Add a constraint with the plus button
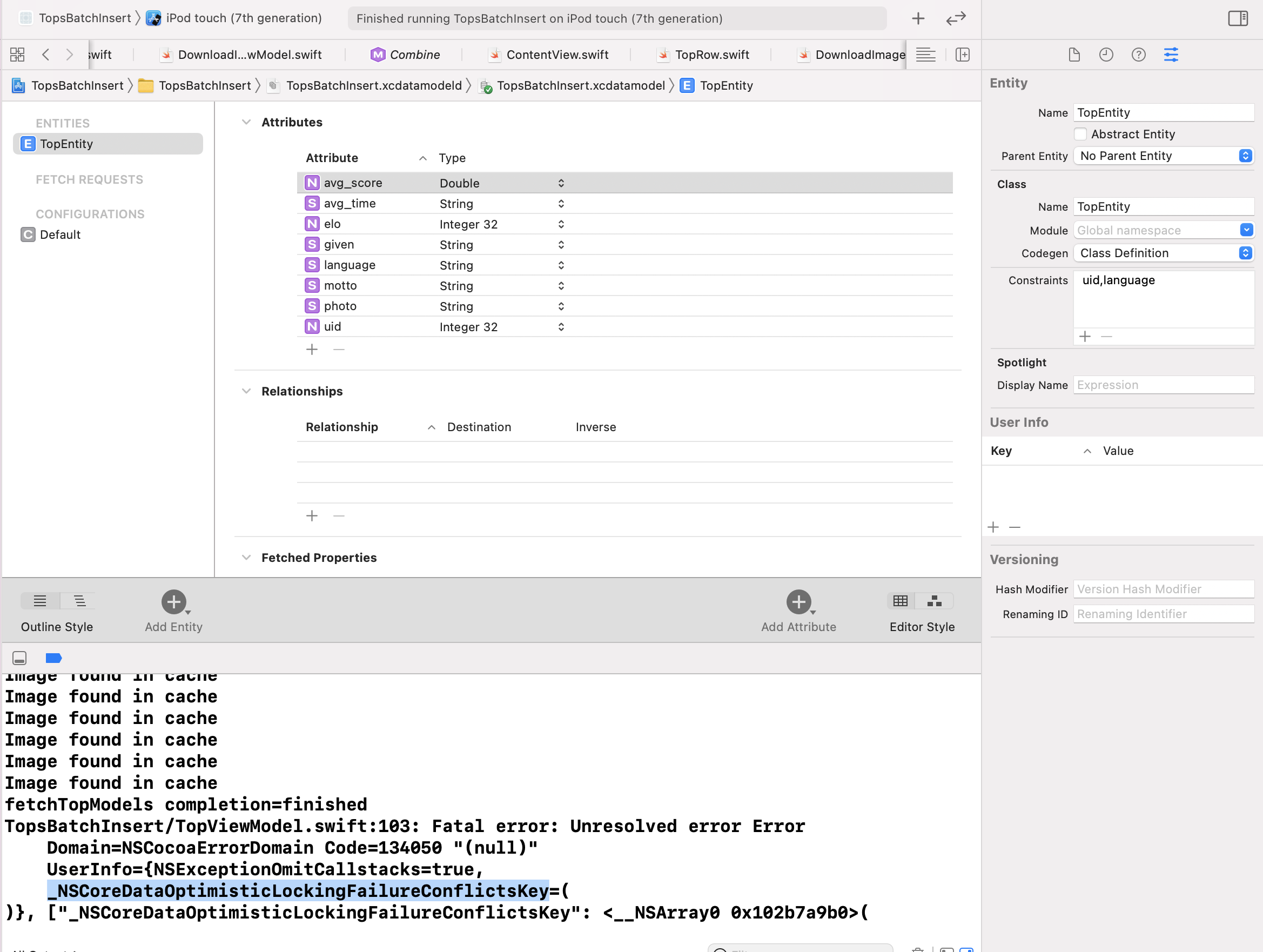This screenshot has width=1263, height=952. click(x=1085, y=337)
